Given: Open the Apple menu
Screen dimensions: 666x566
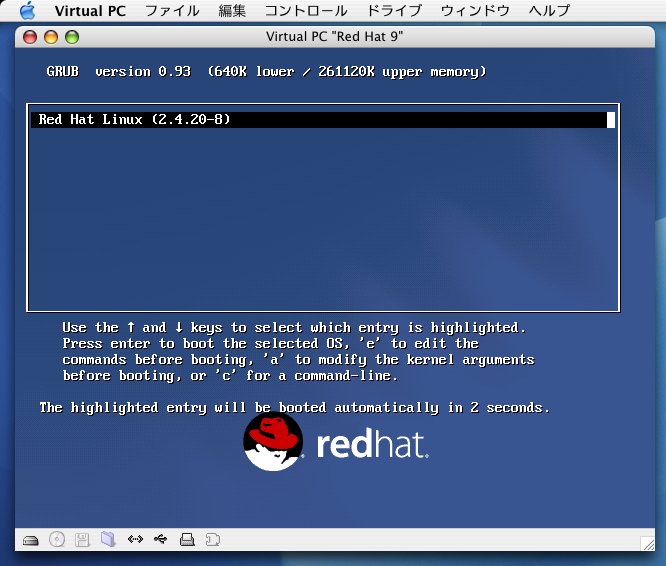Looking at the screenshot, I should [28, 10].
